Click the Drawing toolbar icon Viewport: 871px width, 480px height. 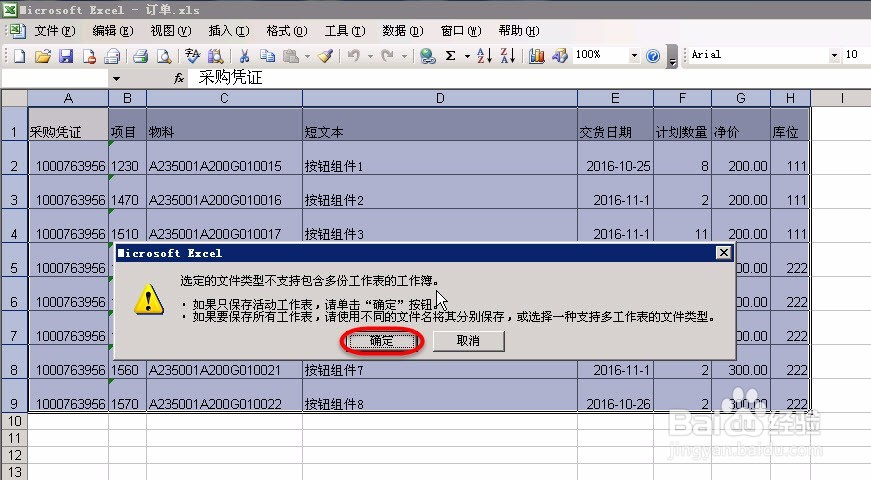559,56
